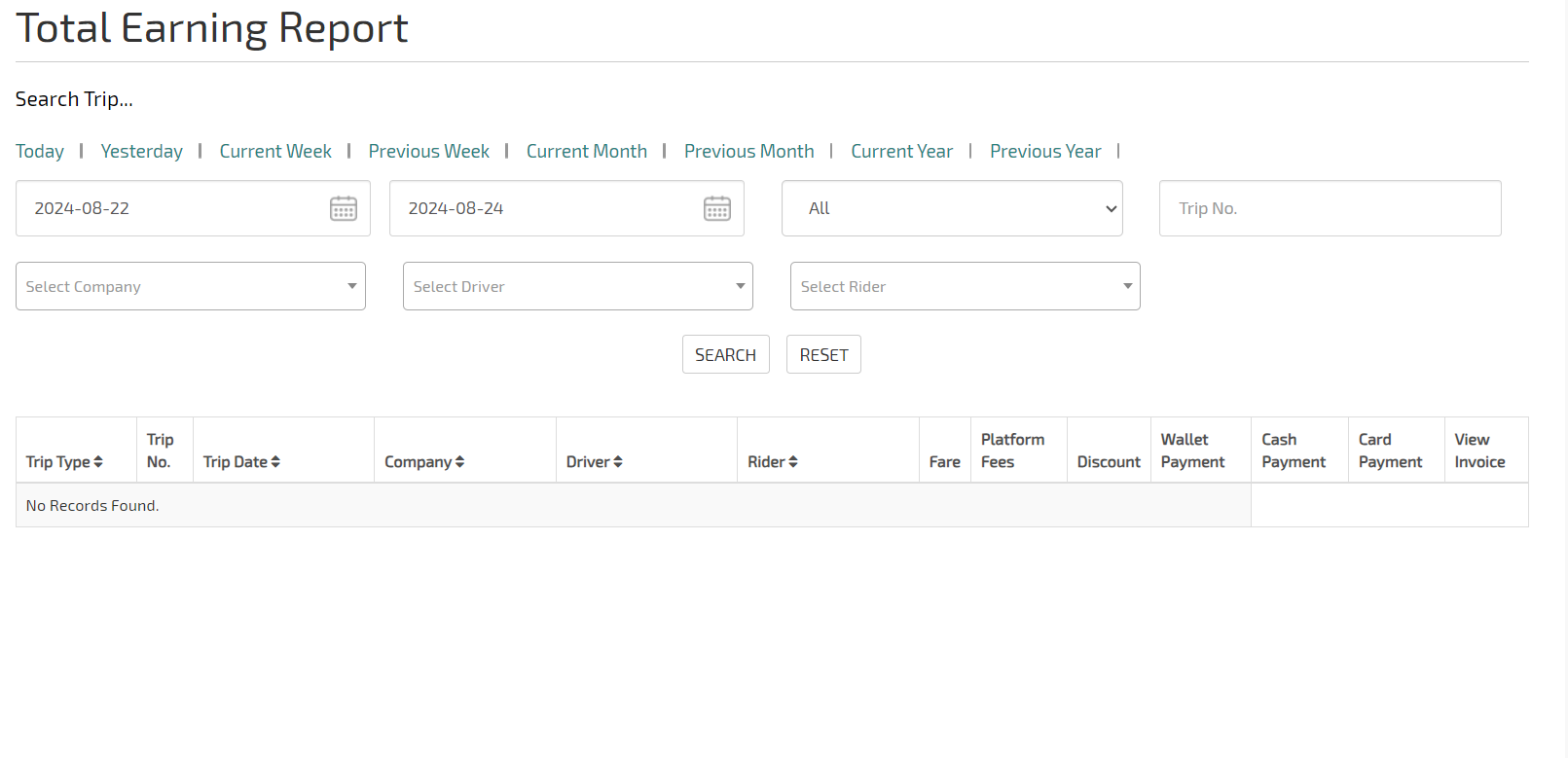Show Previous Month earnings
The image size is (1568, 758).
(748, 152)
